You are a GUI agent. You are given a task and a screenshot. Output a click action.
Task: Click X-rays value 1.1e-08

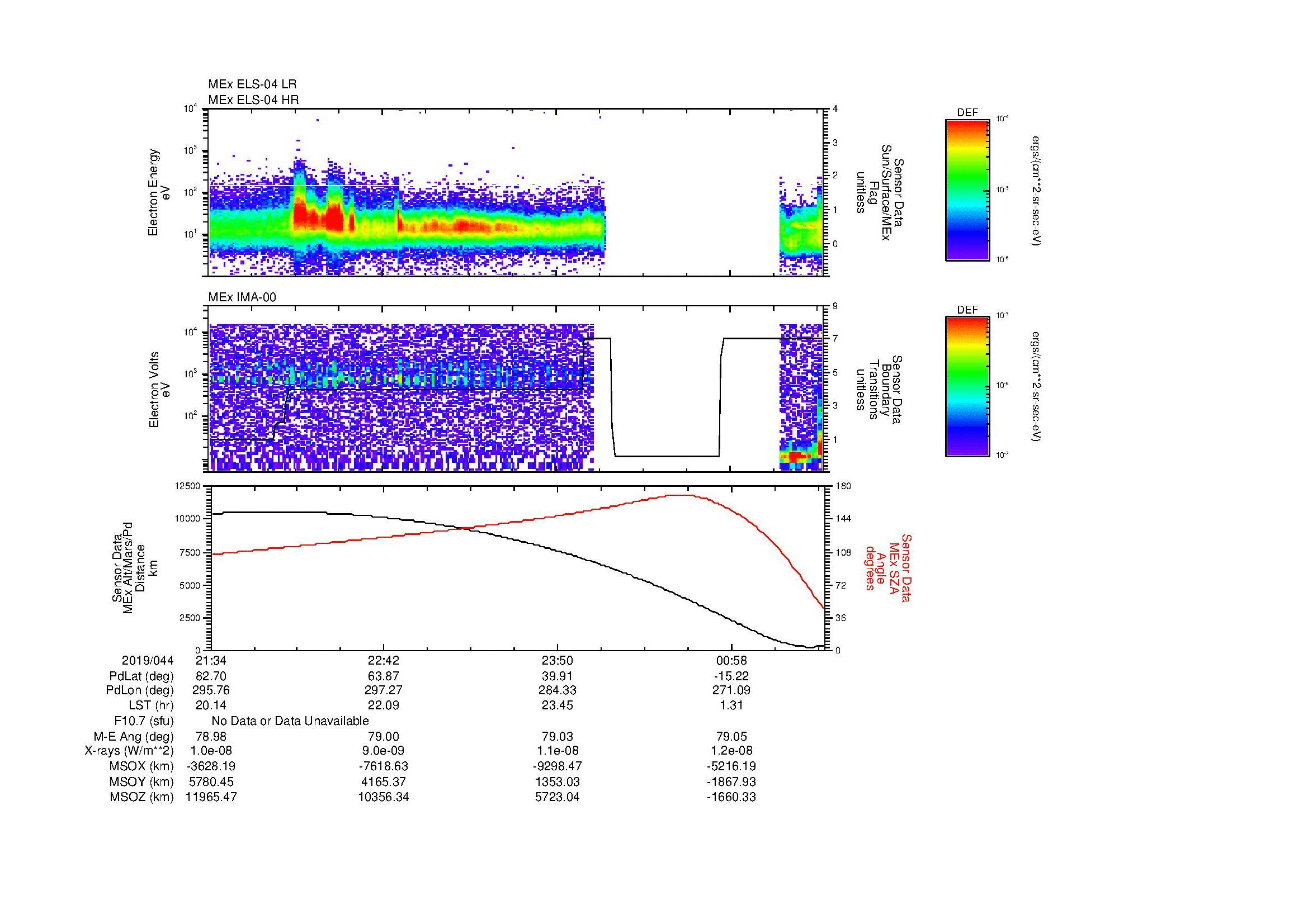point(557,751)
